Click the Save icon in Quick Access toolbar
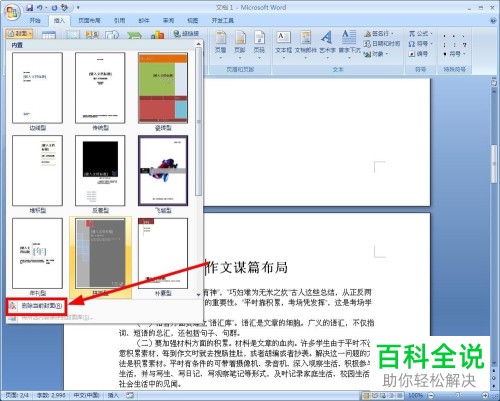Screen dimensions: 500x401 (30, 7)
